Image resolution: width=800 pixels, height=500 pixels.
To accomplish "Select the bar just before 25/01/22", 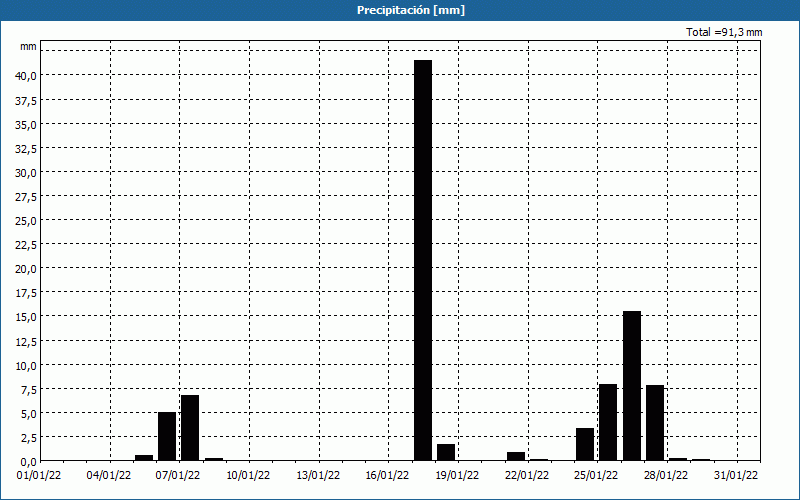I will point(585,444).
